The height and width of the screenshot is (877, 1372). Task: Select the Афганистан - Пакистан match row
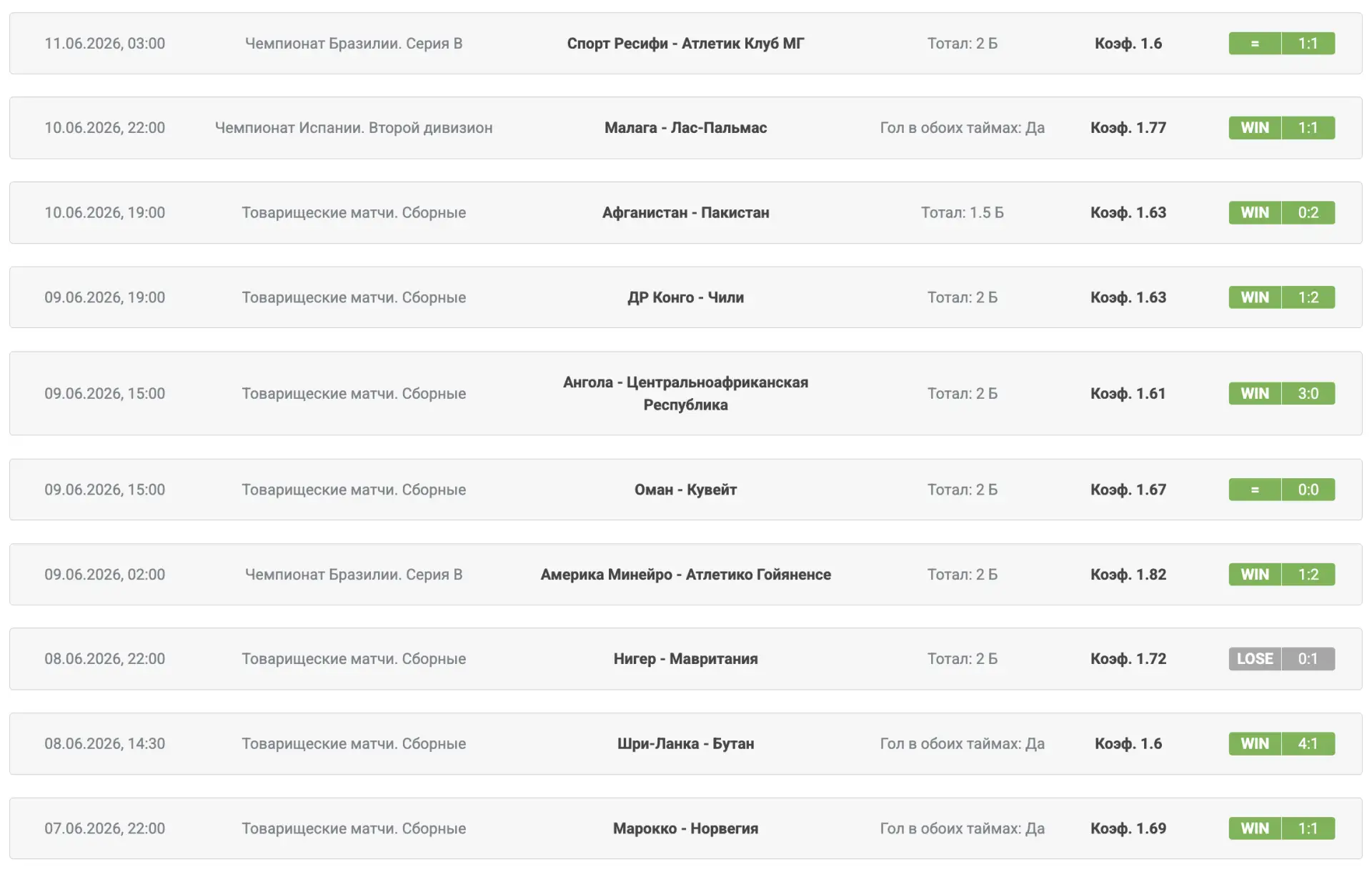(x=685, y=212)
